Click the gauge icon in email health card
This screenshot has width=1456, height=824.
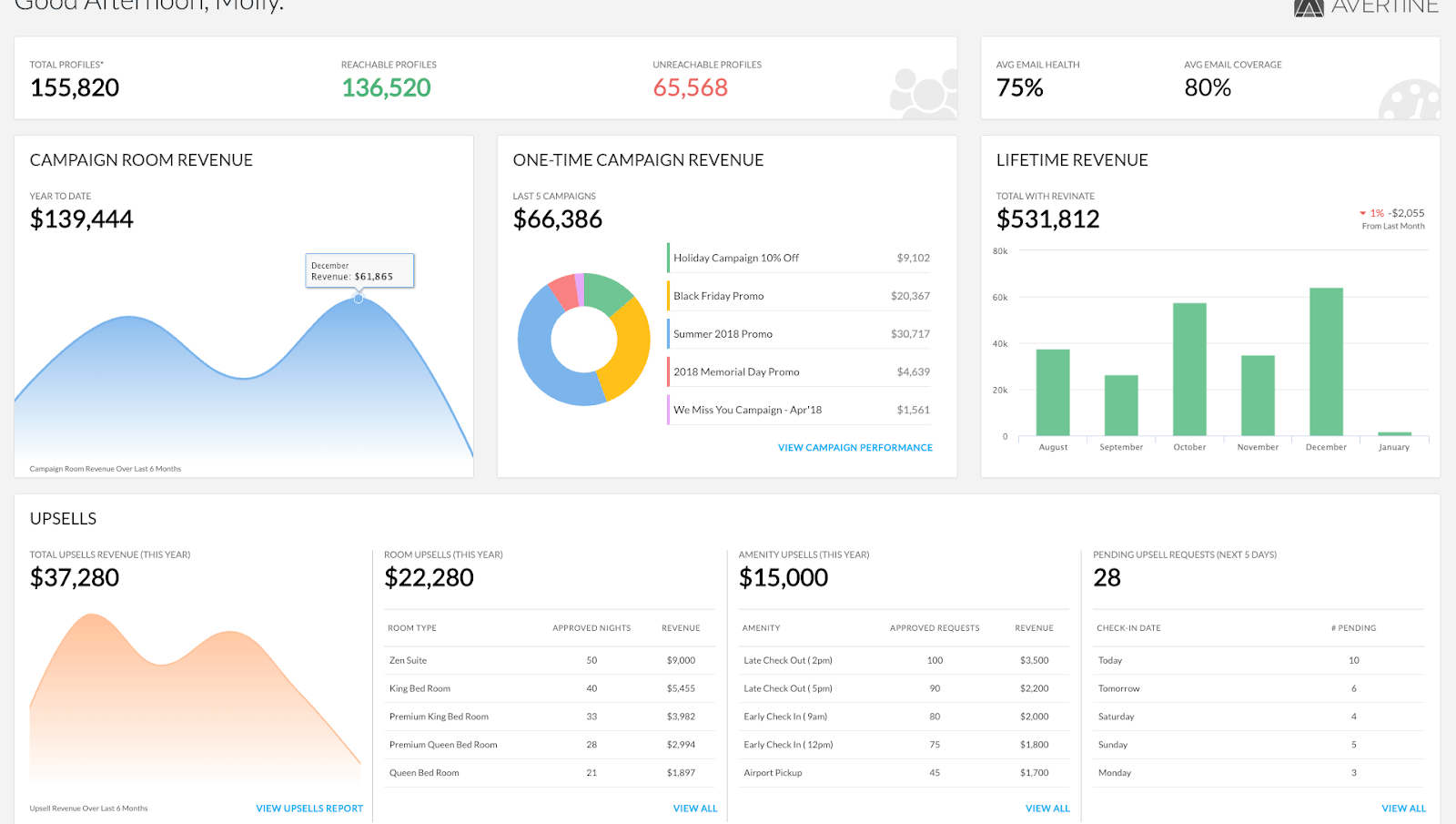(1409, 100)
